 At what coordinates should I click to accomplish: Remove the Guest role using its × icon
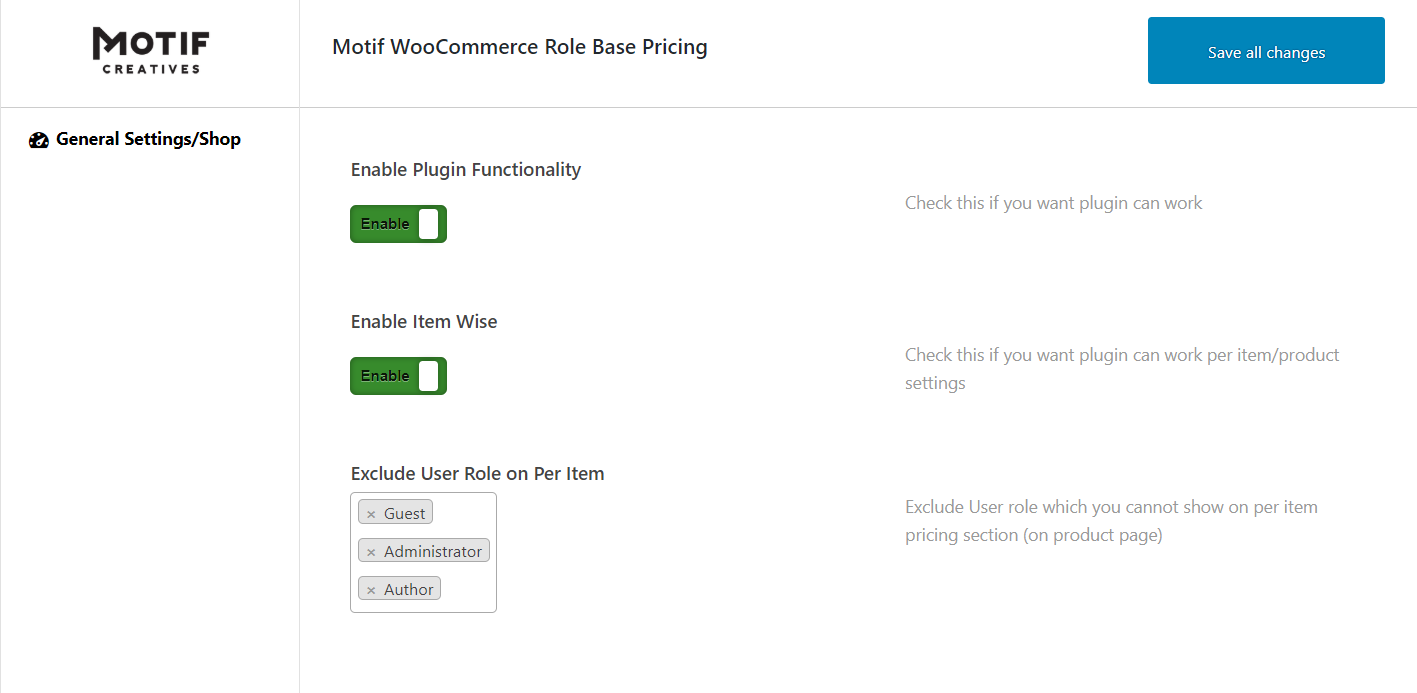(x=370, y=511)
